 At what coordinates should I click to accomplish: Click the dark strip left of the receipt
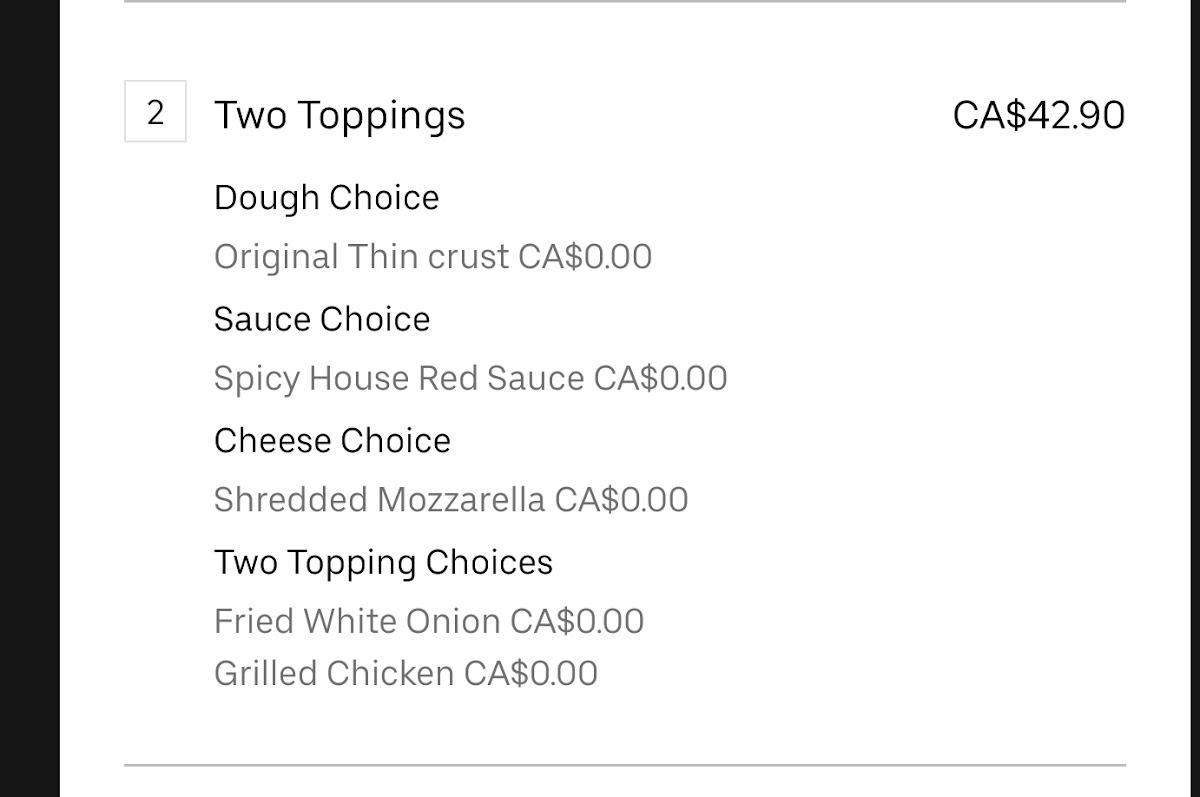coord(29,400)
